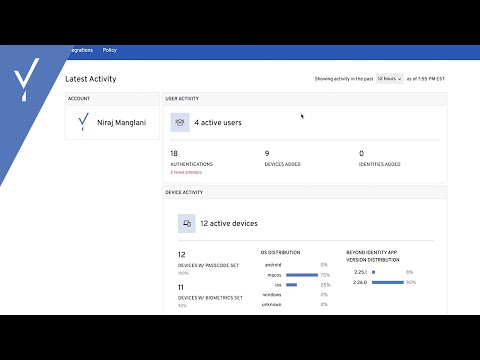Select the Niraj Manglani account name
The height and width of the screenshot is (360, 480).
click(121, 122)
